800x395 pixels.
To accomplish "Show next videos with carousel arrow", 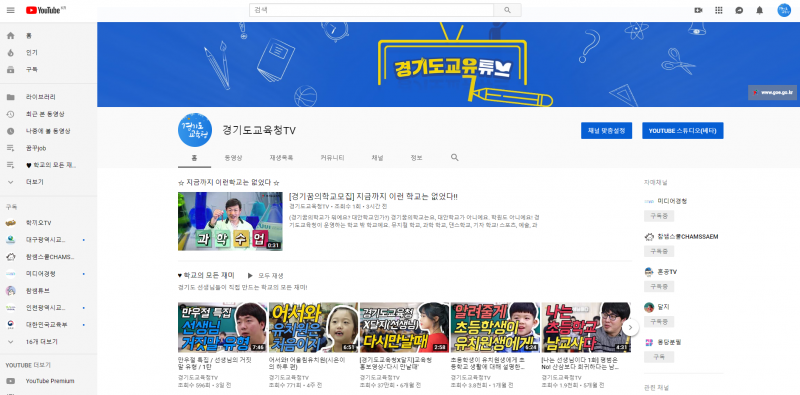I will pos(631,328).
